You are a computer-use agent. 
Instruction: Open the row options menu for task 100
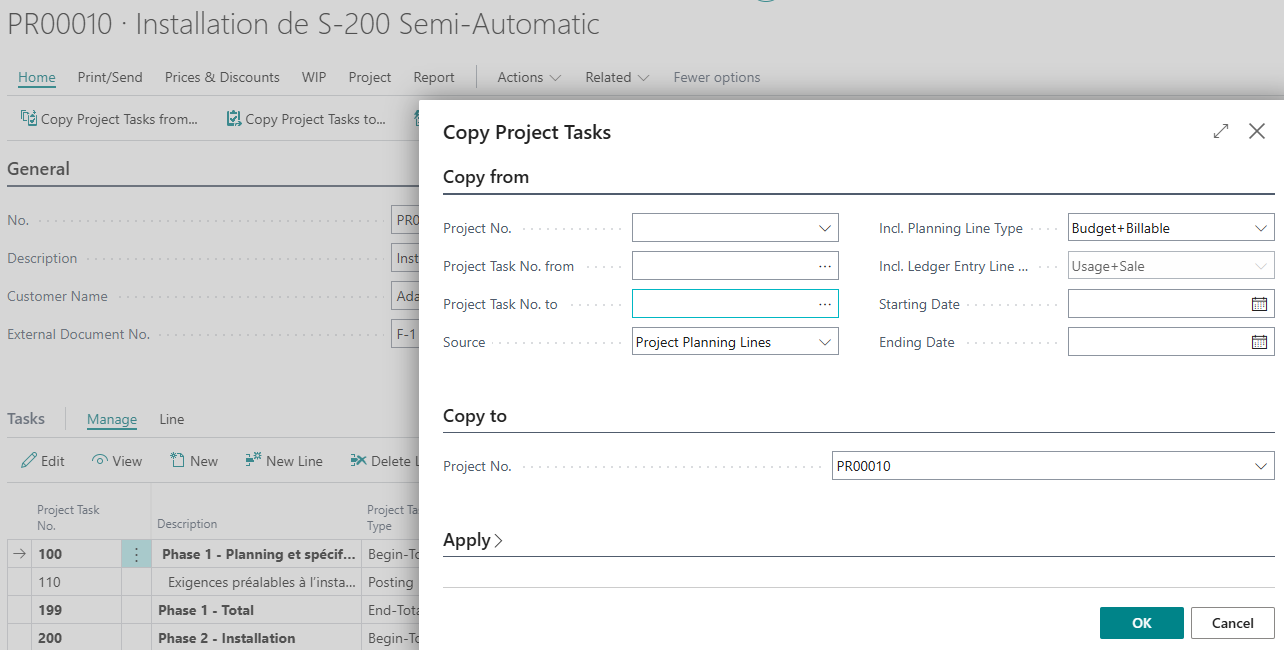136,554
